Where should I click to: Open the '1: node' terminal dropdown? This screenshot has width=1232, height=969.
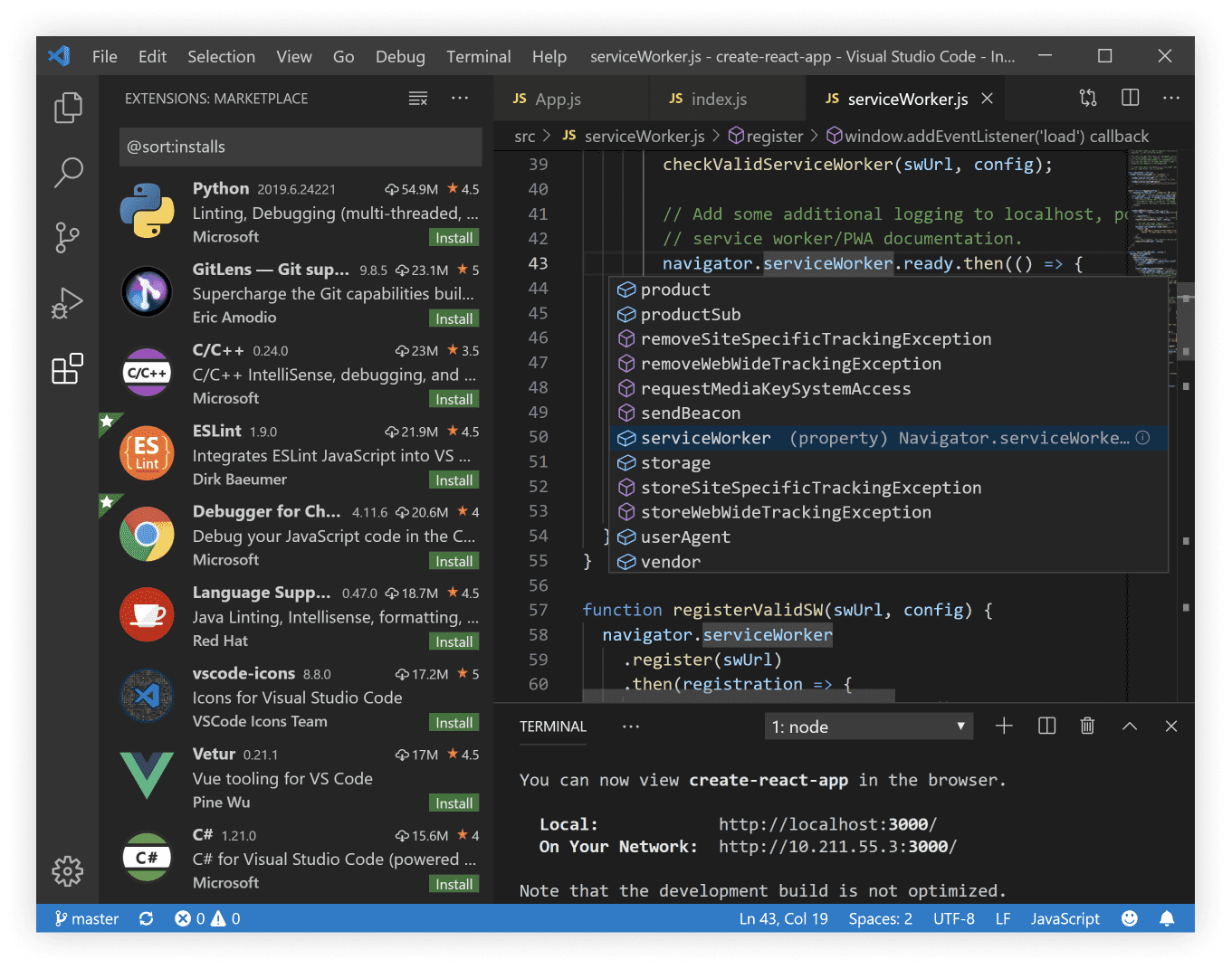tap(868, 726)
